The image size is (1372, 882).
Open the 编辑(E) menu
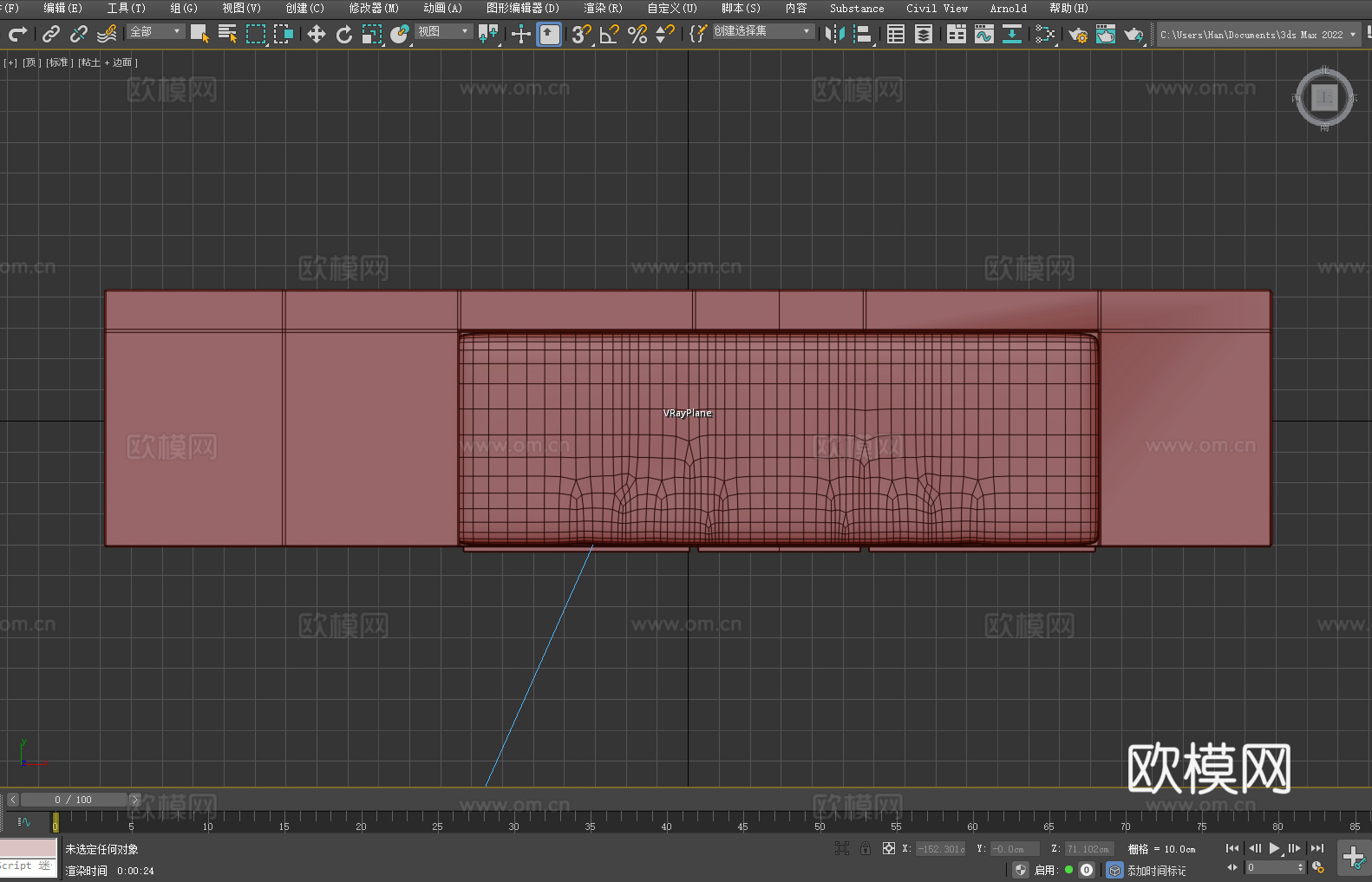62,8
